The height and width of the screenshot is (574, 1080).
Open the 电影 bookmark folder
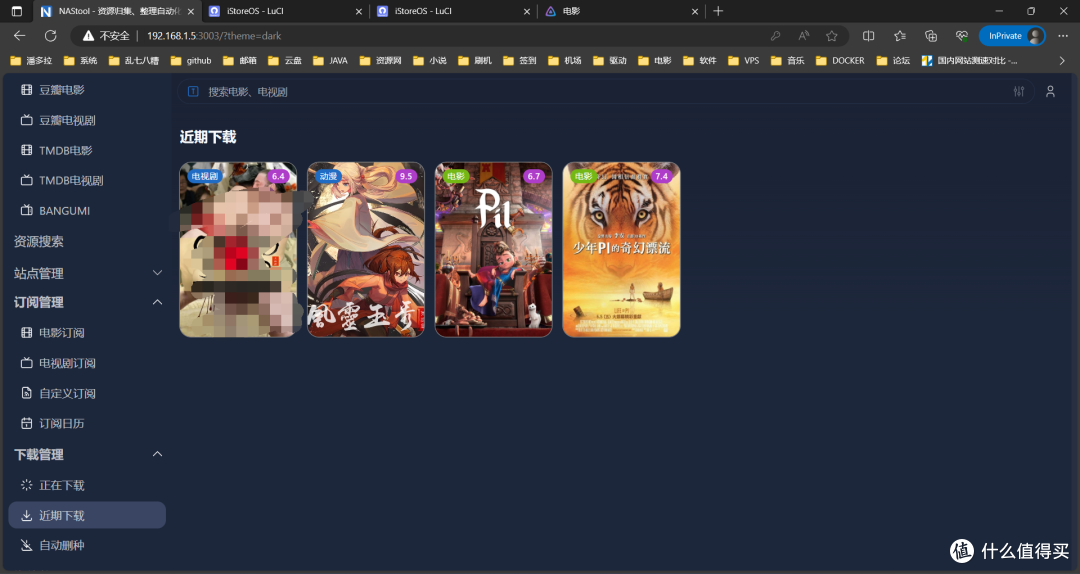coord(654,61)
